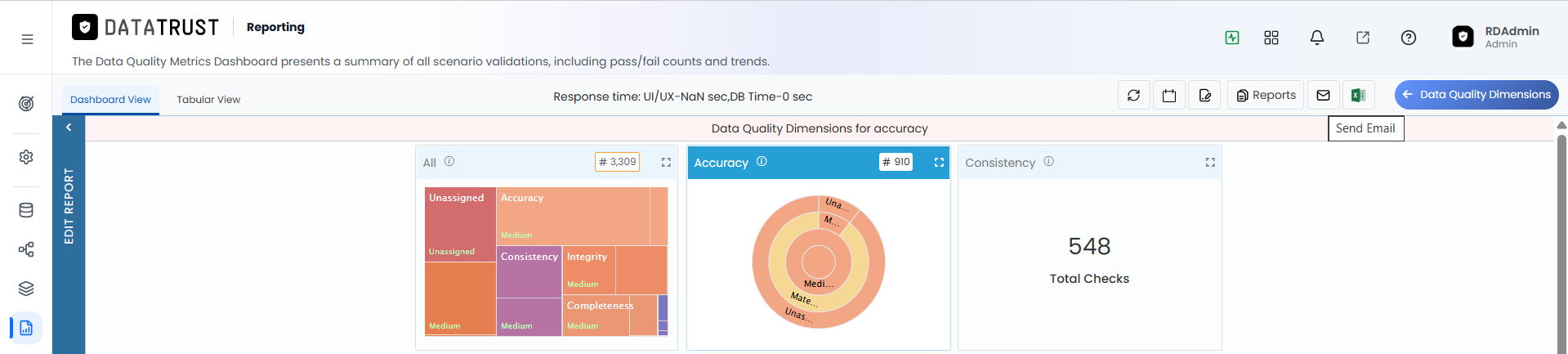
Task: Open the settings gear in sidebar
Action: click(26, 157)
